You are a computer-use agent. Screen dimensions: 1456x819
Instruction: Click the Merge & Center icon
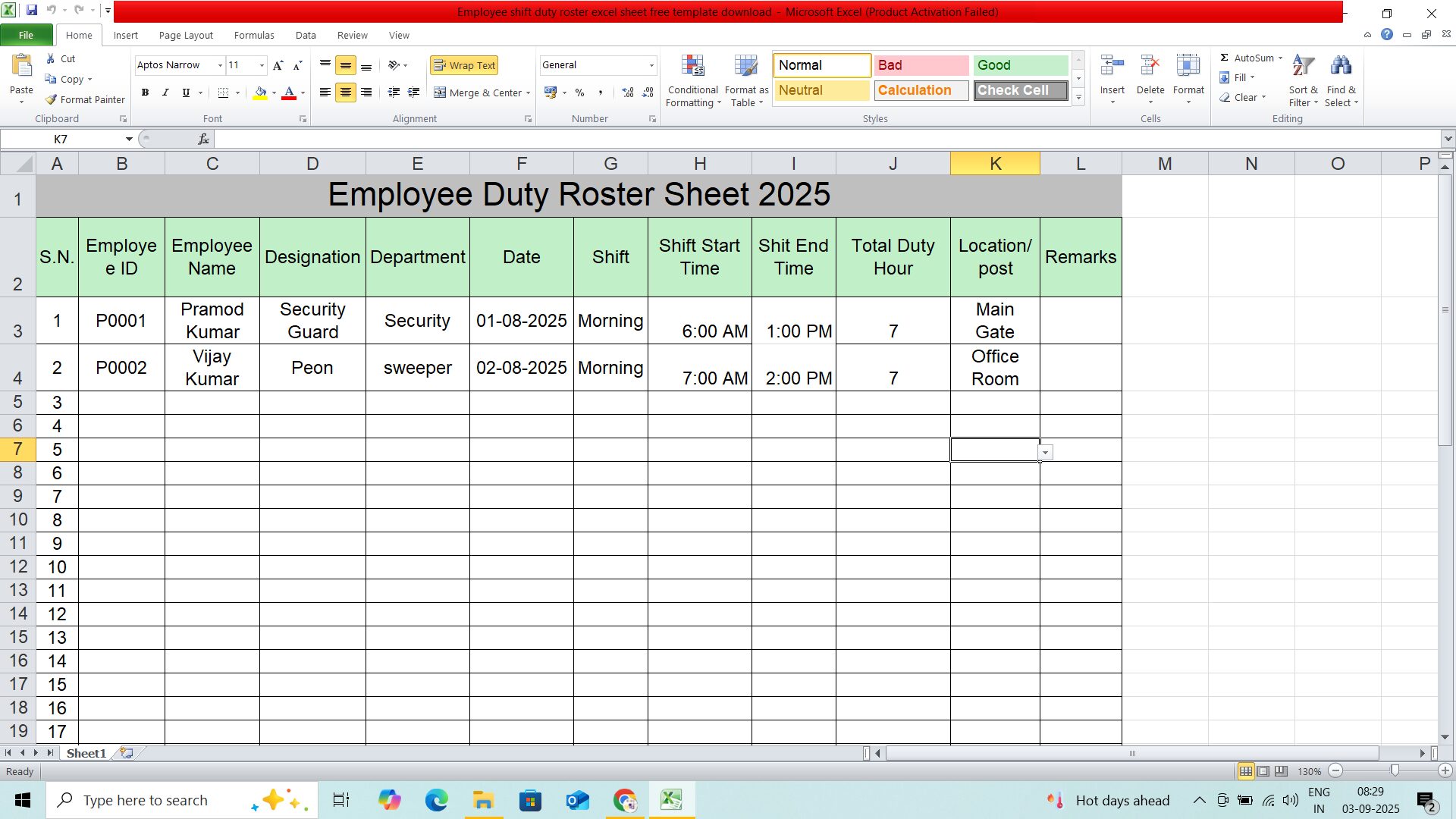(441, 93)
